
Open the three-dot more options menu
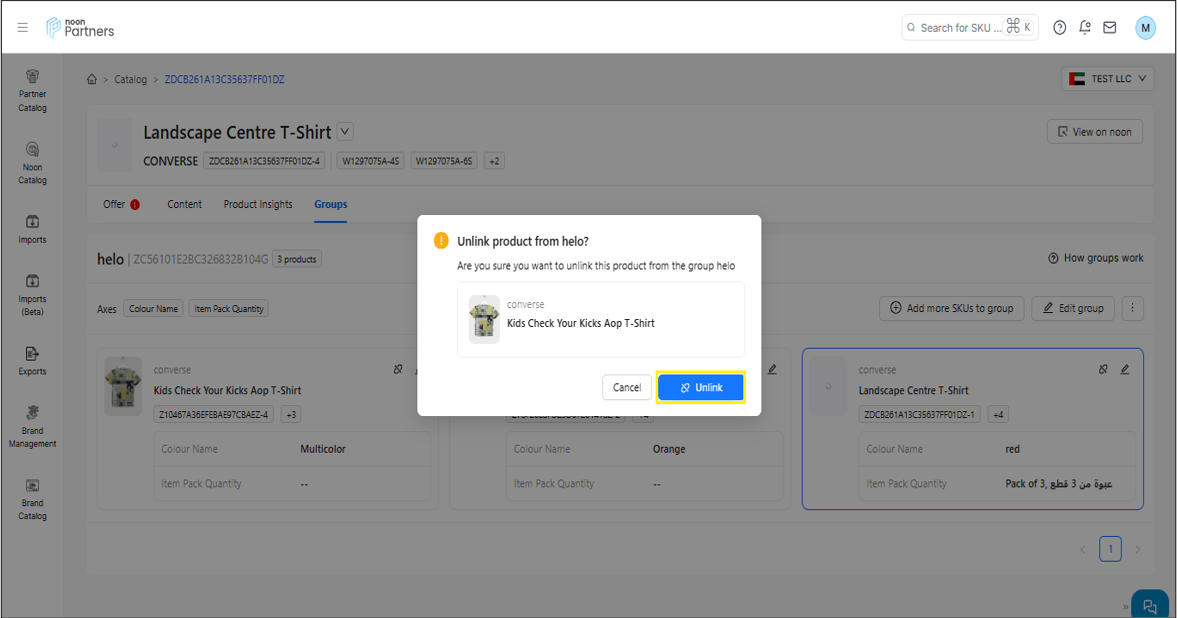tap(1132, 308)
